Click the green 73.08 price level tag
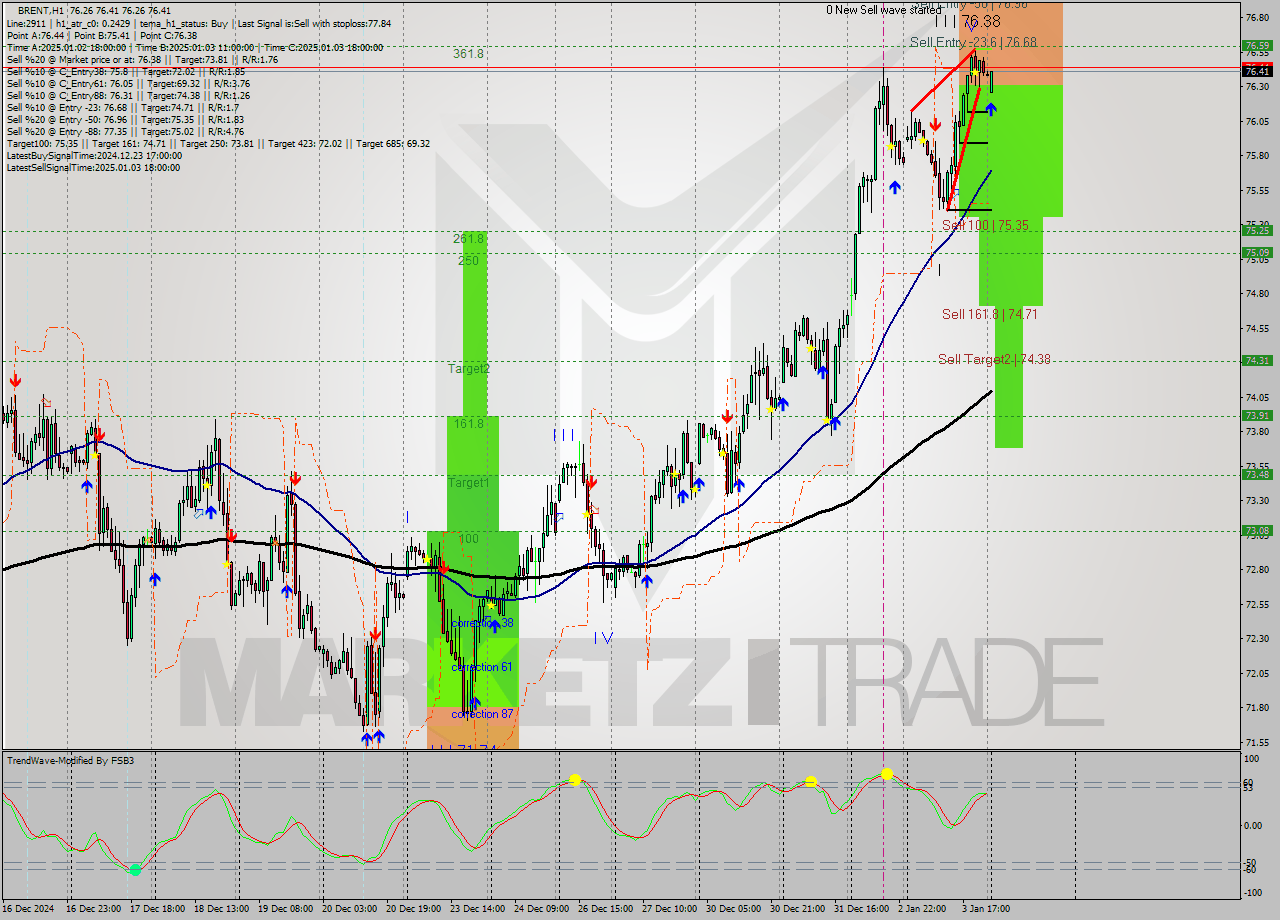The image size is (1280, 920). point(1257,531)
